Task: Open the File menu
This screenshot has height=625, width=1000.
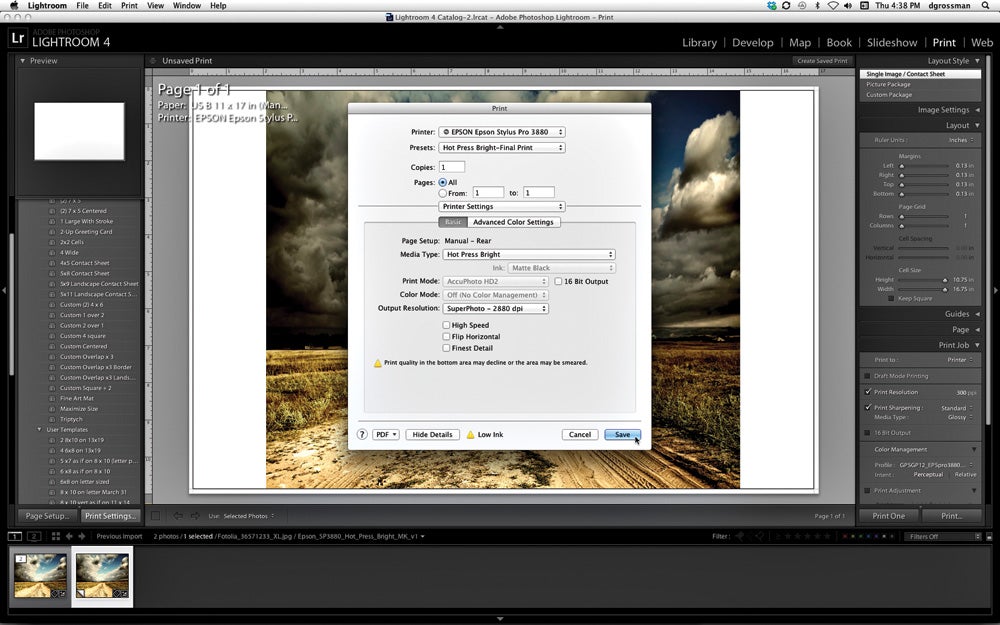Action: (x=82, y=6)
